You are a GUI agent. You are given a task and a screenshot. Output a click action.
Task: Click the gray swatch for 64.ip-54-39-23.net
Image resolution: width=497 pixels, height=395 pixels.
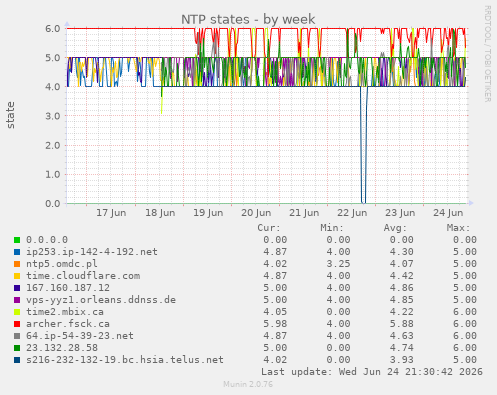coord(17,336)
